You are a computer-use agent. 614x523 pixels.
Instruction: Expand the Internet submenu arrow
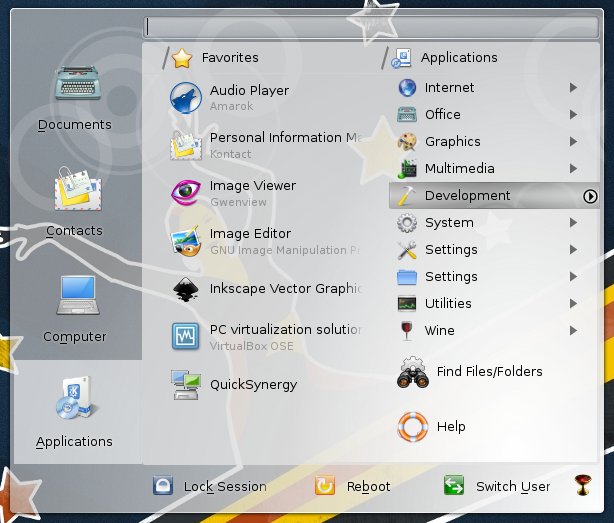pos(573,87)
